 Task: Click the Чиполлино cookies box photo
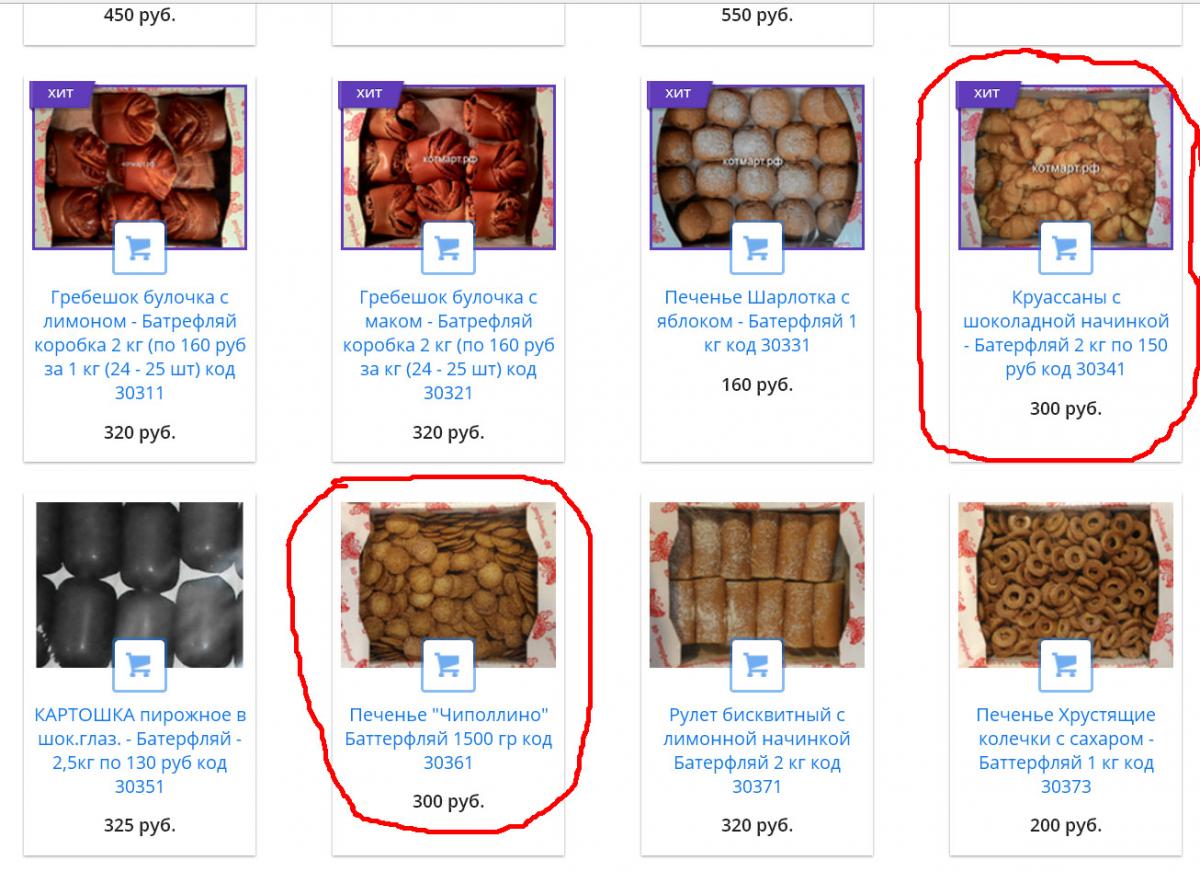tap(448, 585)
